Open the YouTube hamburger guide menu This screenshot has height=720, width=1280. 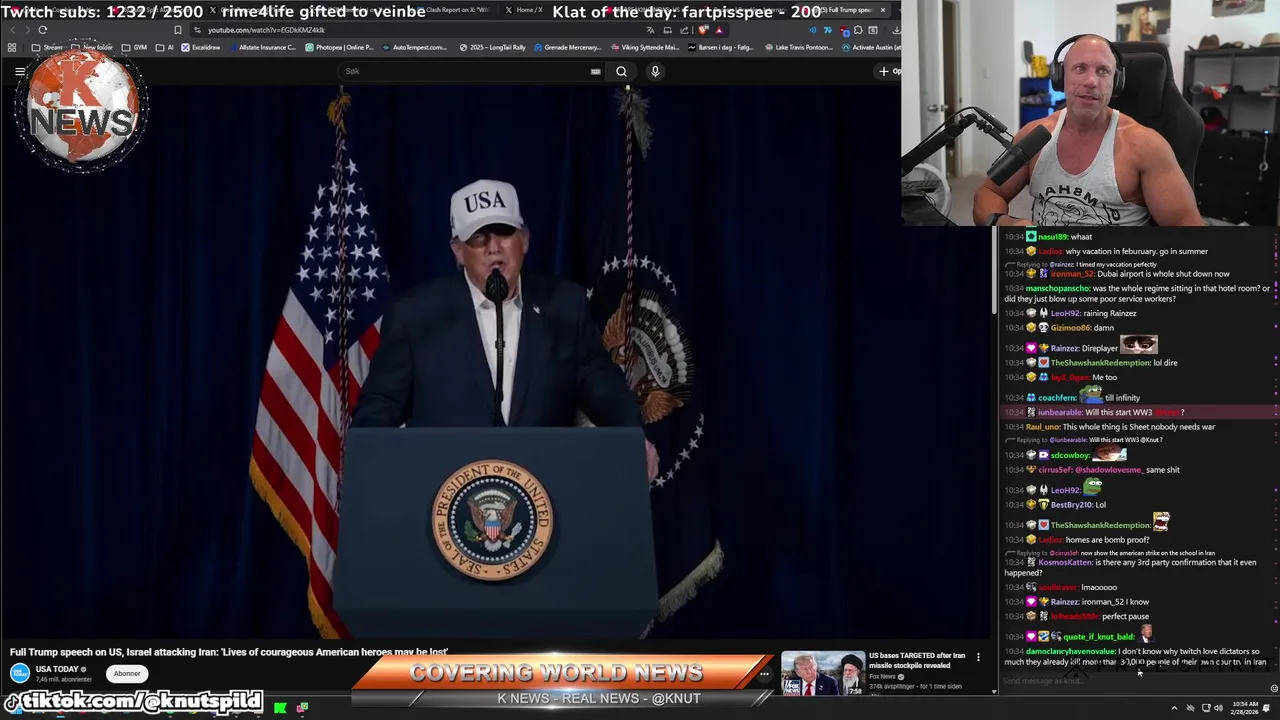point(20,71)
